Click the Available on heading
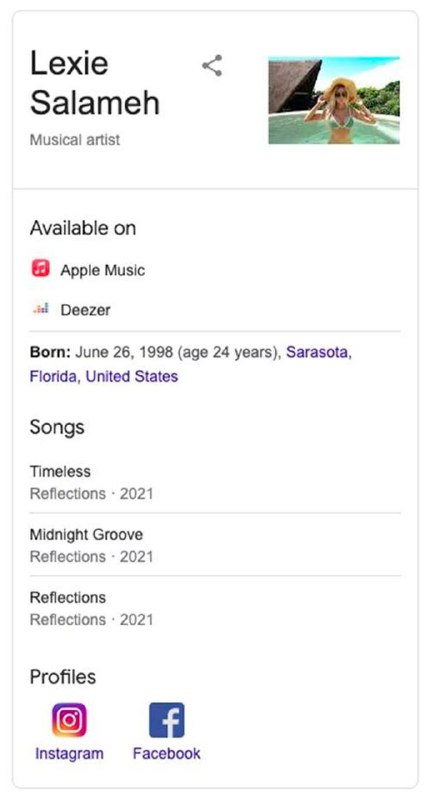Viewport: 430px width, 800px height. 83,228
